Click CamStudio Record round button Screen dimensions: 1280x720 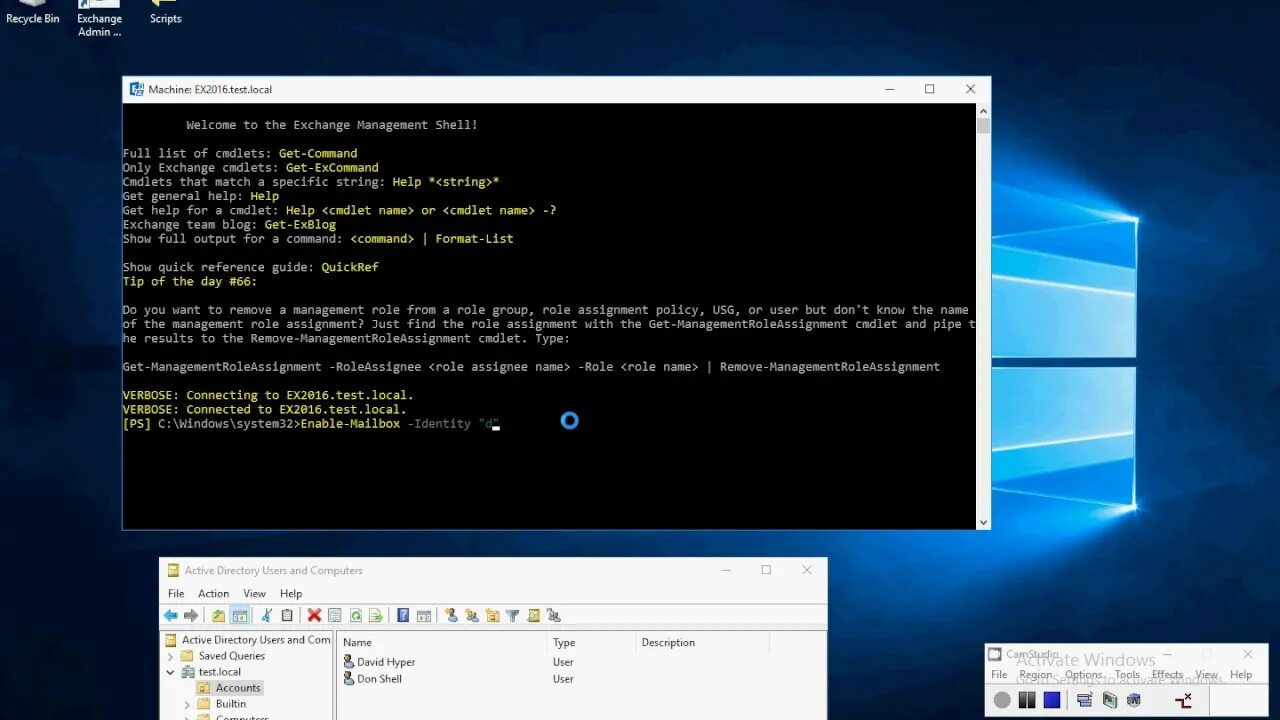tap(1002, 700)
